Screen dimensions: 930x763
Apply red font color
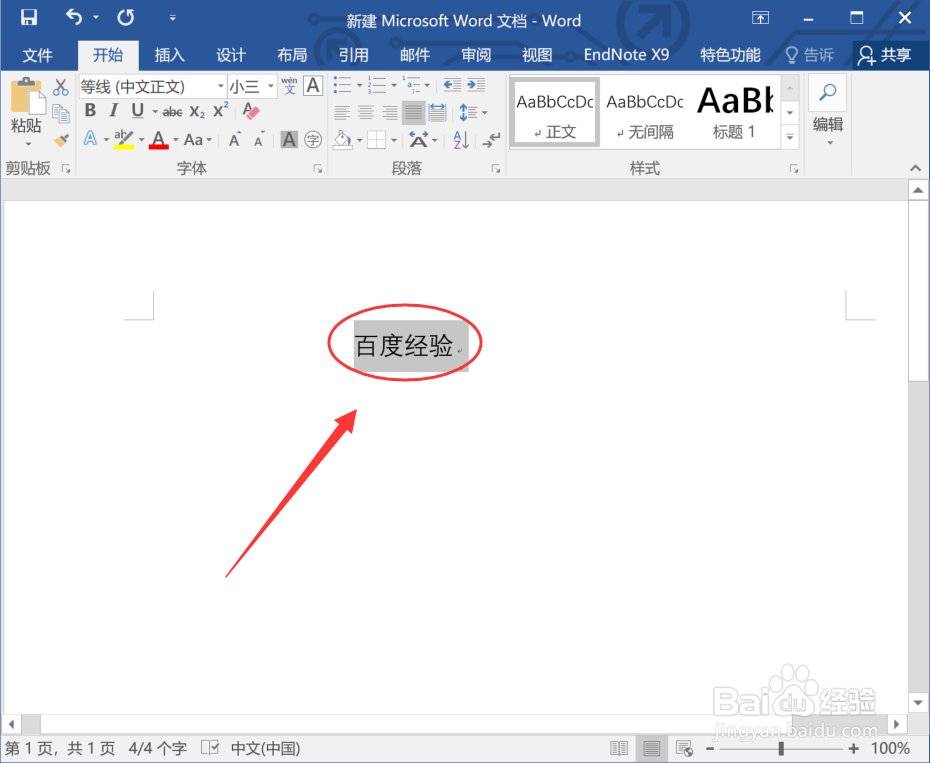tap(158, 140)
